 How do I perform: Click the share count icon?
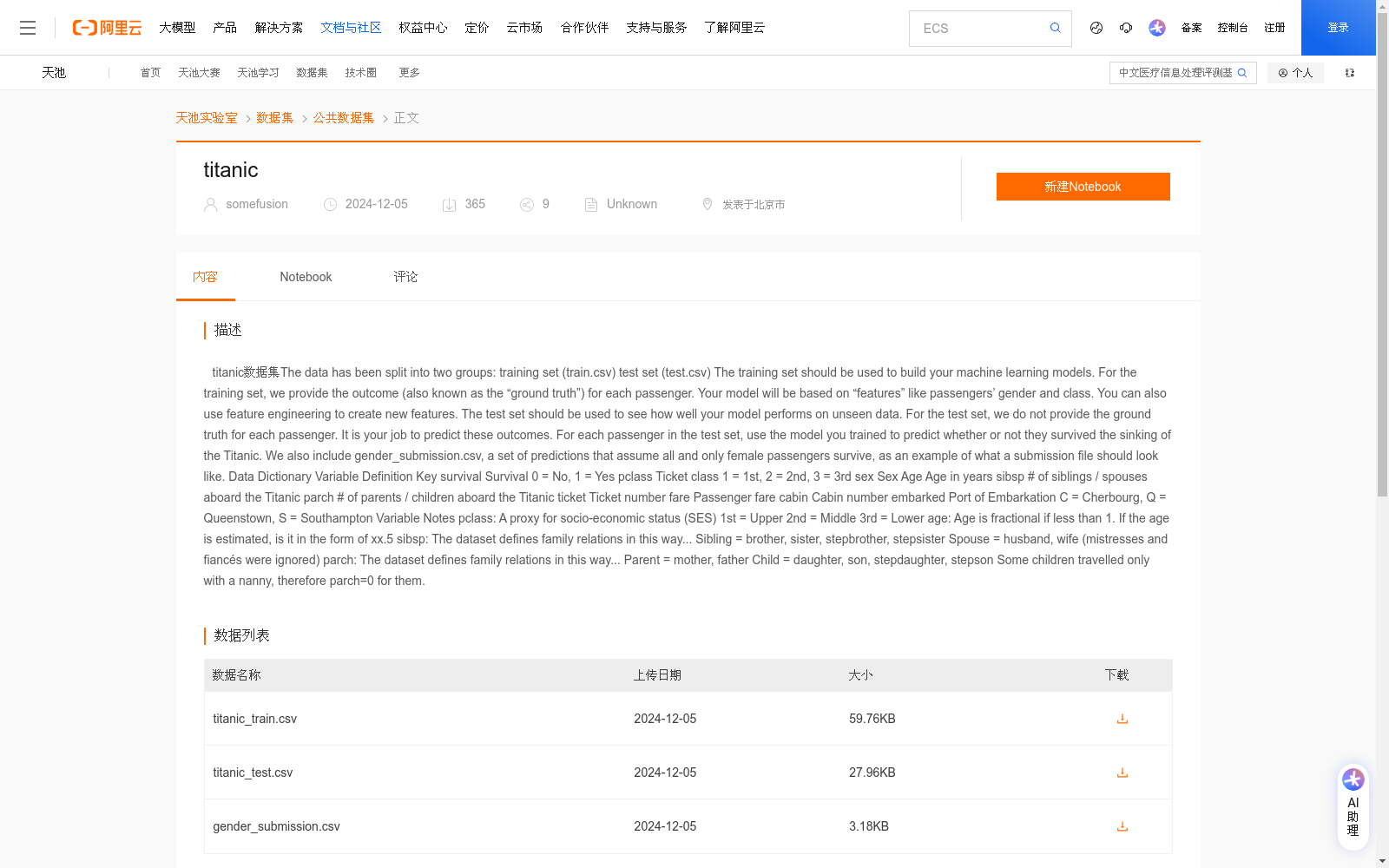tap(527, 205)
